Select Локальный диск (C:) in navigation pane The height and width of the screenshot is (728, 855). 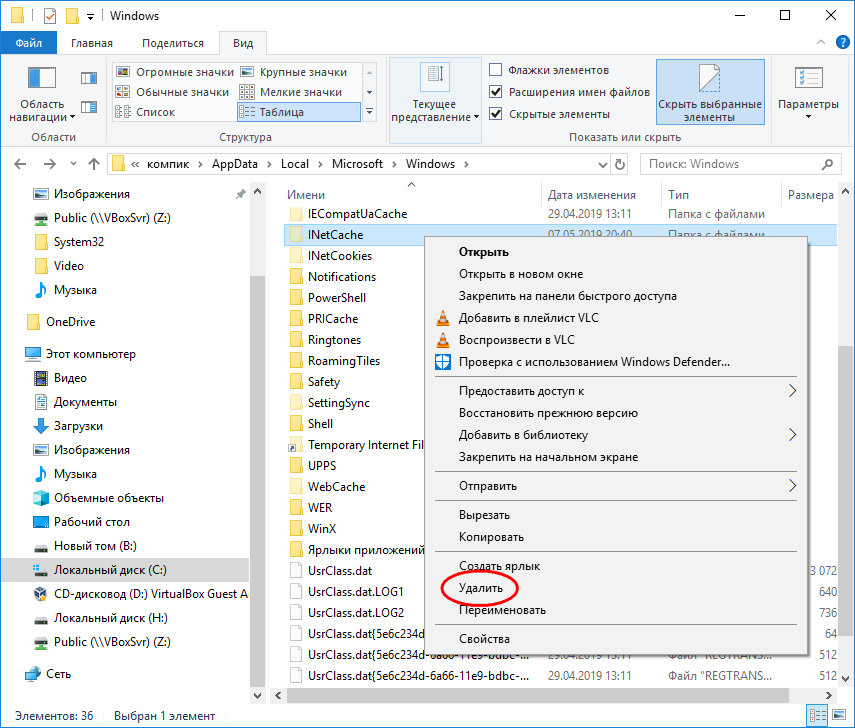[x=125, y=570]
